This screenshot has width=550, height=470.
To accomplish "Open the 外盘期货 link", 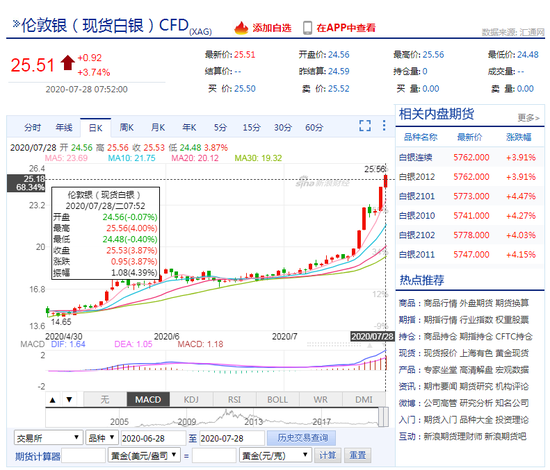I will coord(476,303).
